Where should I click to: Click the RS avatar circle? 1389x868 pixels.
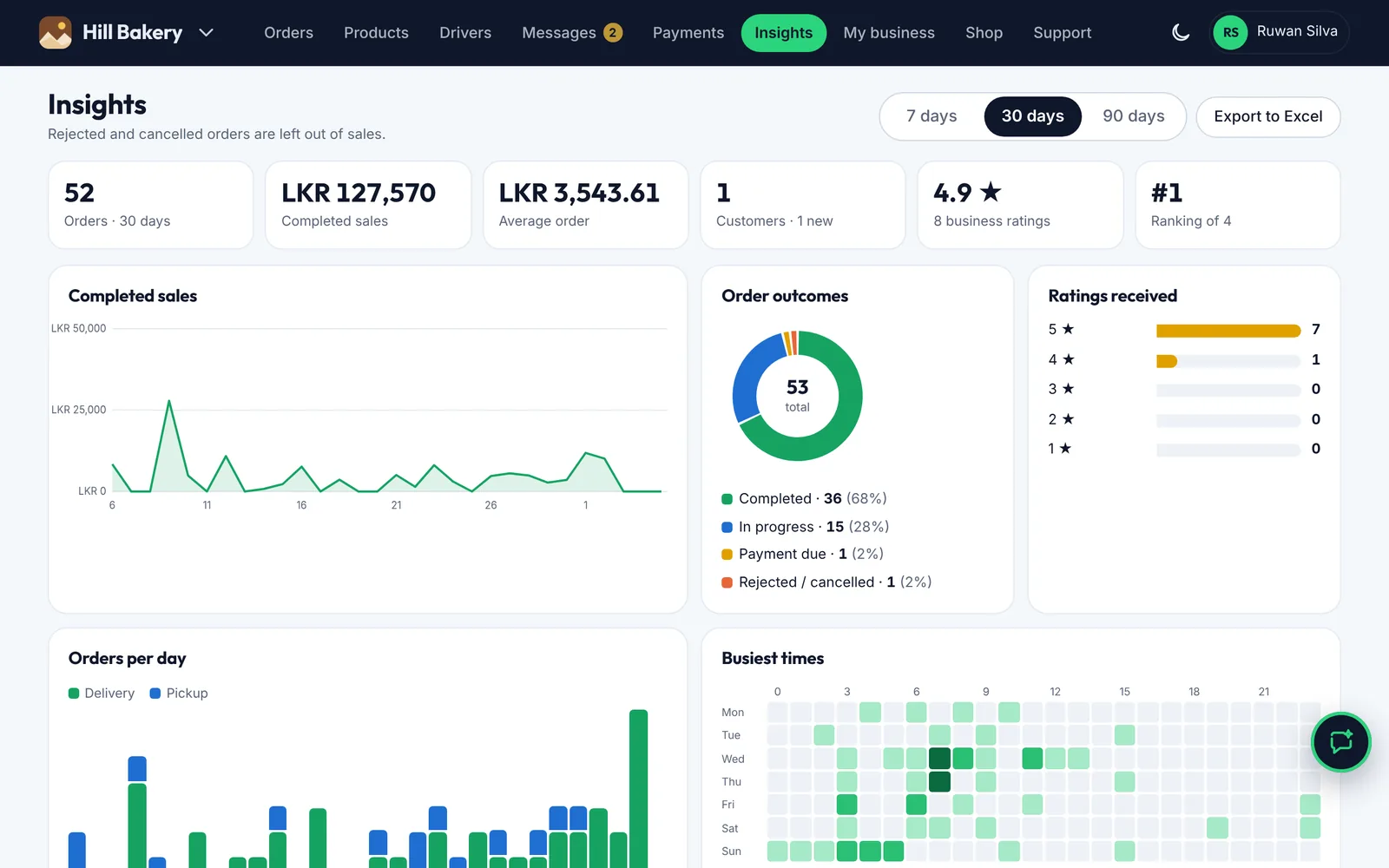(1230, 33)
